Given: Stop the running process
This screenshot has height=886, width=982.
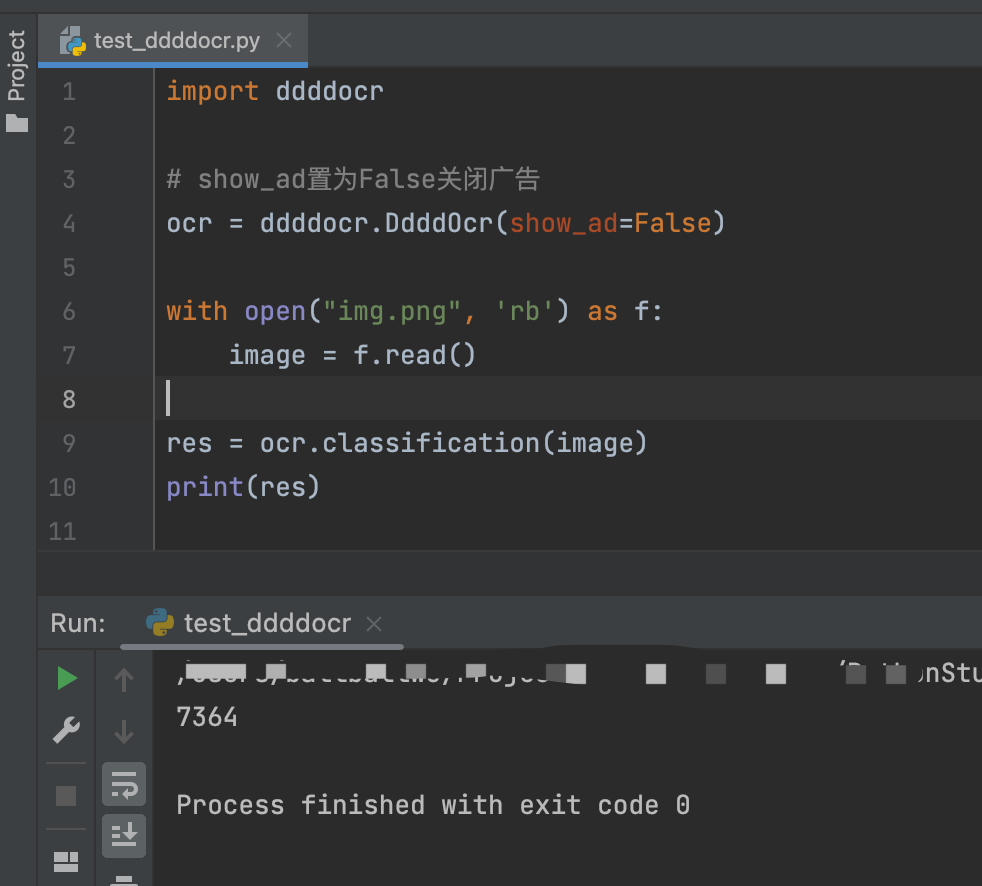Looking at the screenshot, I should [66, 796].
